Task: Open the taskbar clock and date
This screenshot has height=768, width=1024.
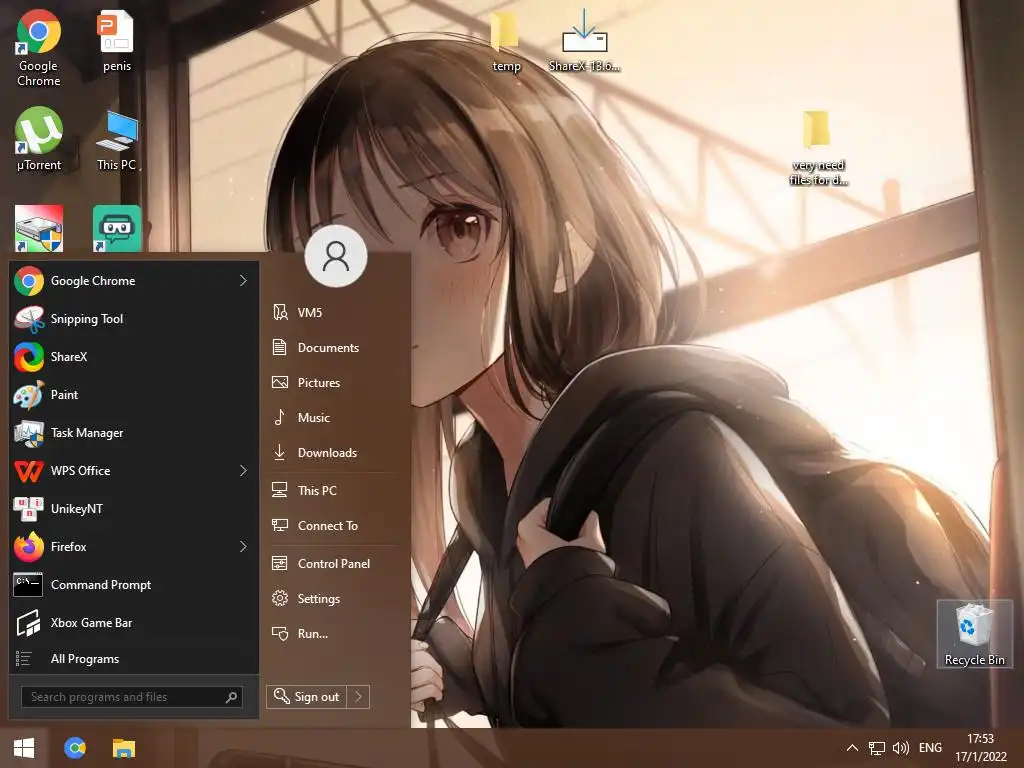Action: pyautogui.click(x=981, y=748)
